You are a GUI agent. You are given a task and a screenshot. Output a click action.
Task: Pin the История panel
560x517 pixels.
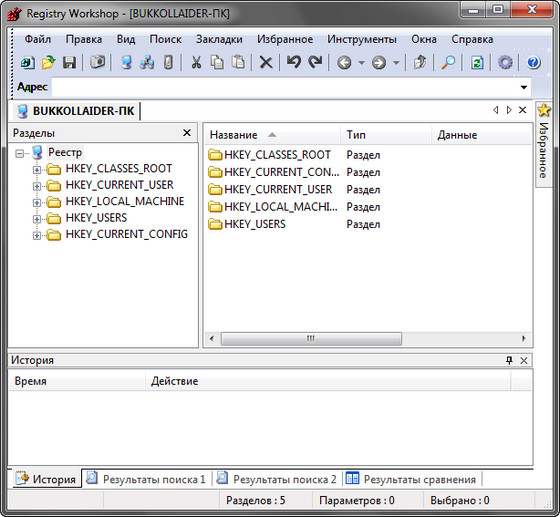coord(509,360)
